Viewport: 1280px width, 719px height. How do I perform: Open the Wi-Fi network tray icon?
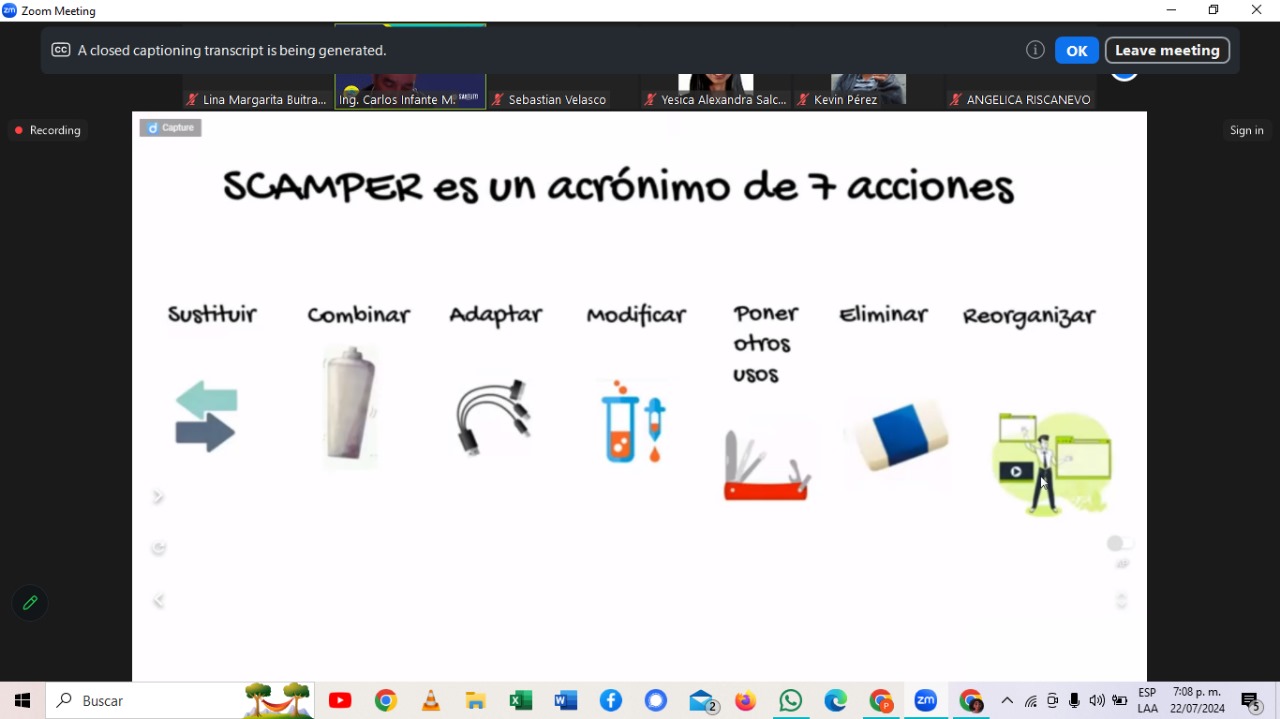pyautogui.click(x=1031, y=701)
